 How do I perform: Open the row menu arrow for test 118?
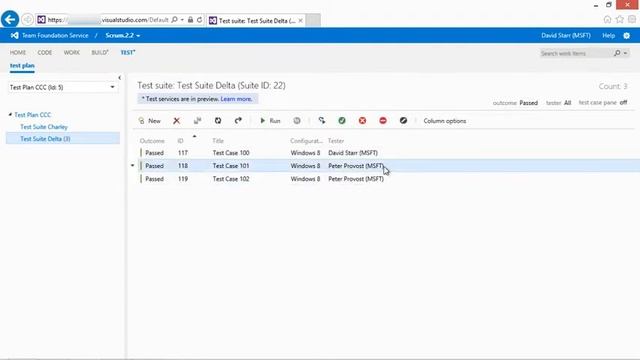(132, 165)
